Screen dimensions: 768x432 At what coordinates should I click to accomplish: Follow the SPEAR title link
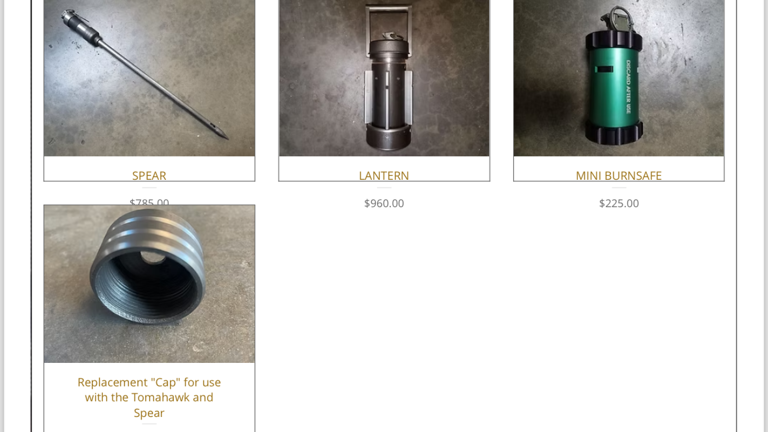(x=149, y=175)
